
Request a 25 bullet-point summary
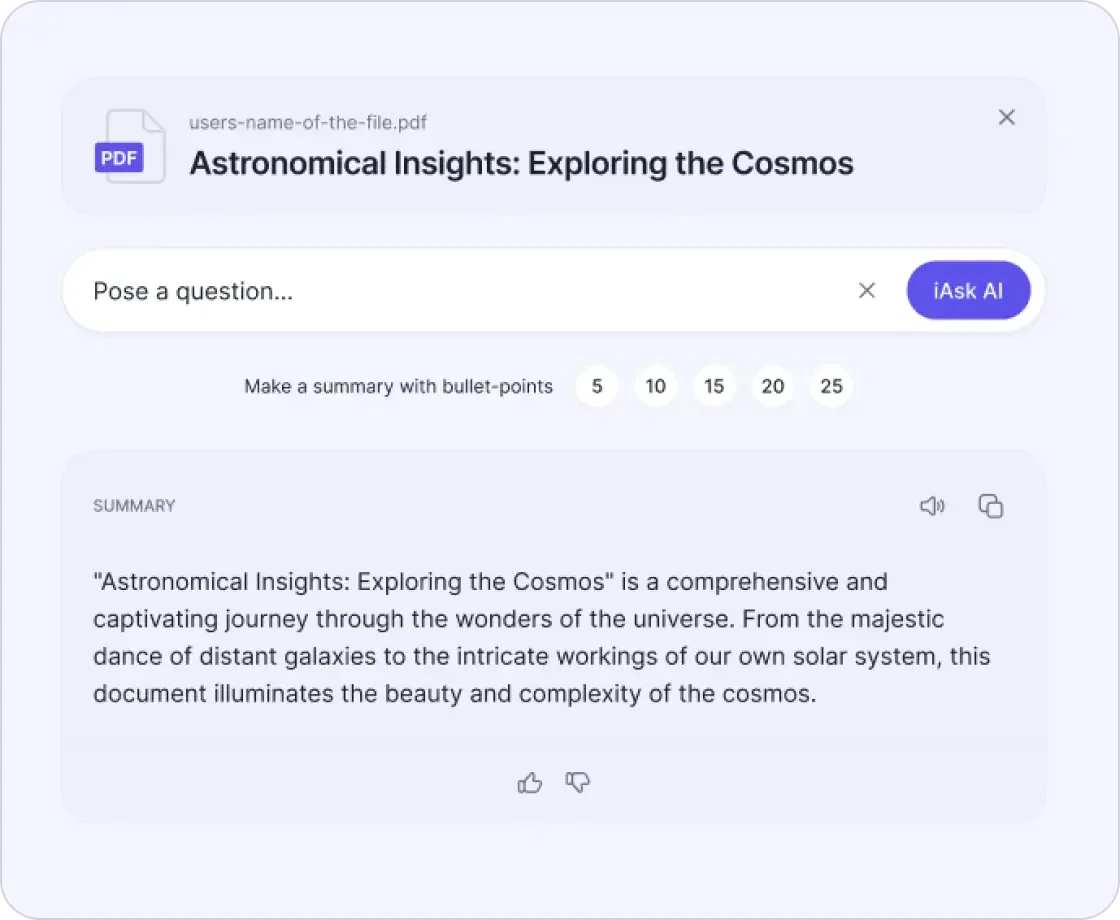tap(831, 386)
